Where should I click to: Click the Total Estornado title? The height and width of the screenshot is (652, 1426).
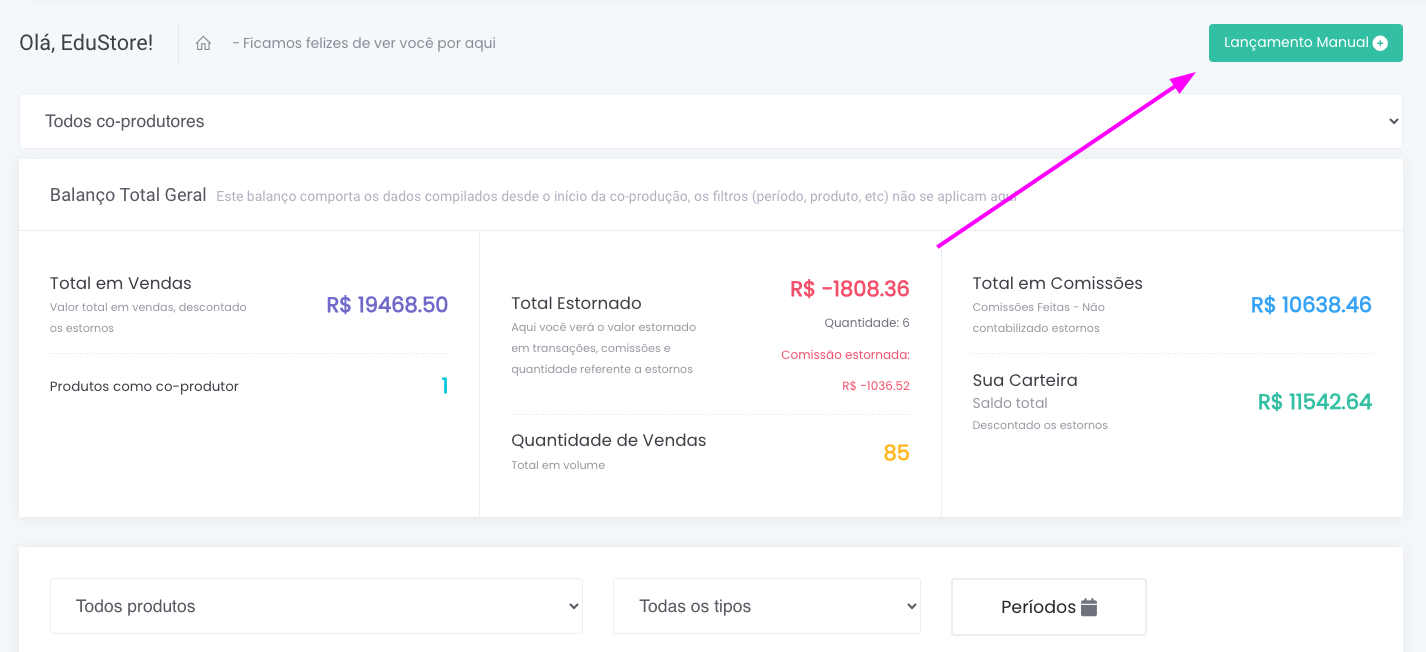tap(576, 303)
